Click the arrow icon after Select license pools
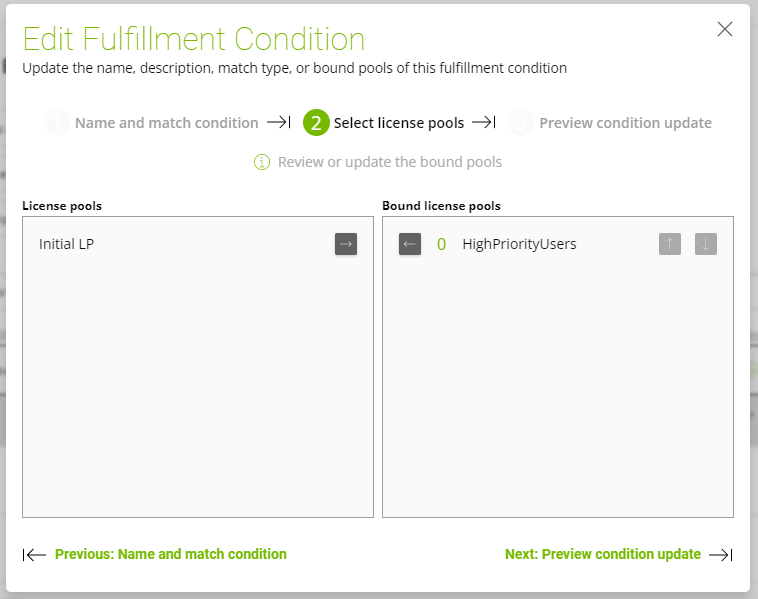 [484, 123]
